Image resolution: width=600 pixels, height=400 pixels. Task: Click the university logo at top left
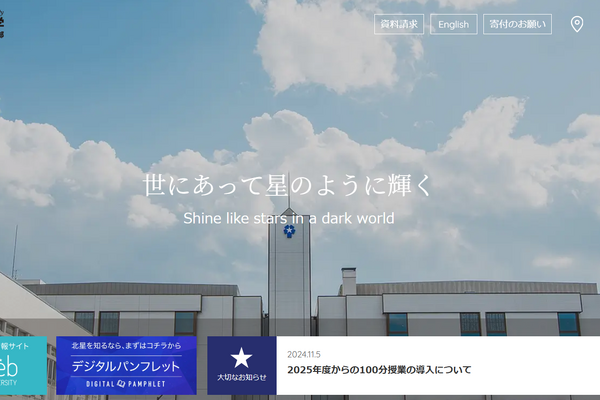(2, 24)
